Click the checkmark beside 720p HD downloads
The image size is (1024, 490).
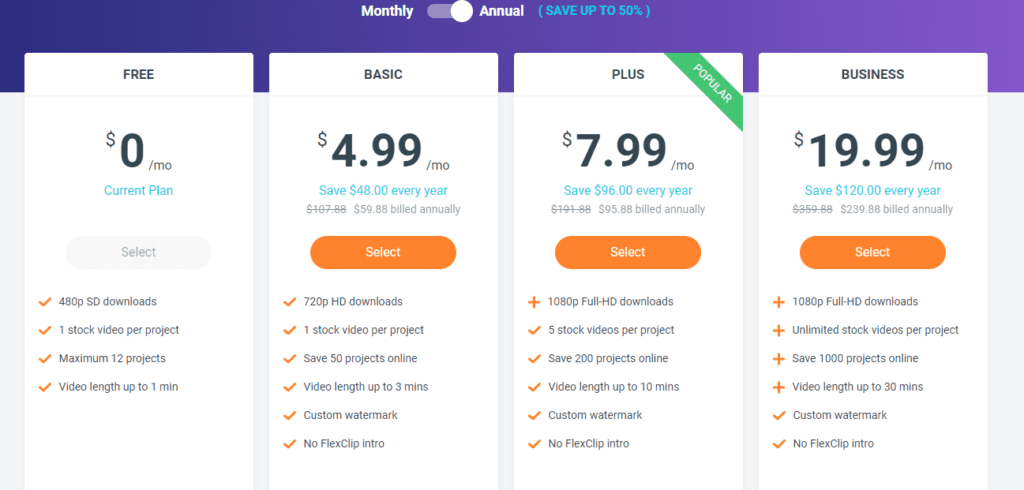tap(289, 301)
